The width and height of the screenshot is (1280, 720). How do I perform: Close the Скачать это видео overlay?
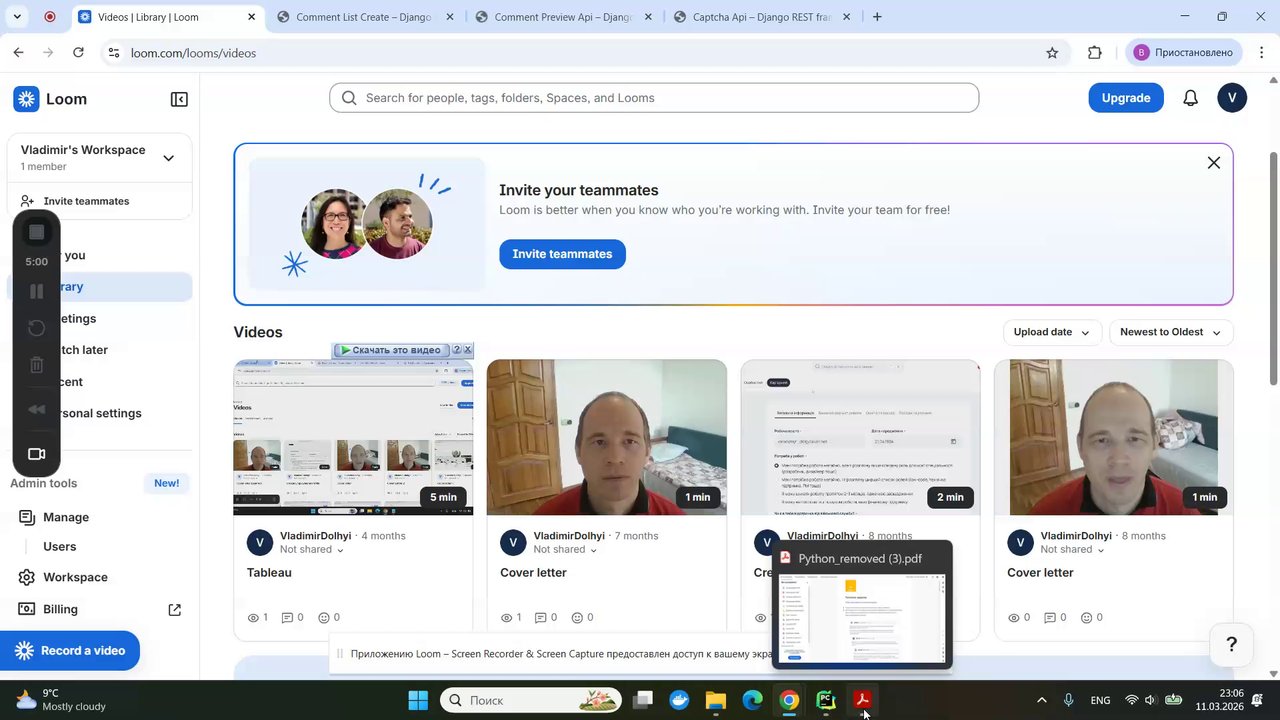tap(467, 350)
